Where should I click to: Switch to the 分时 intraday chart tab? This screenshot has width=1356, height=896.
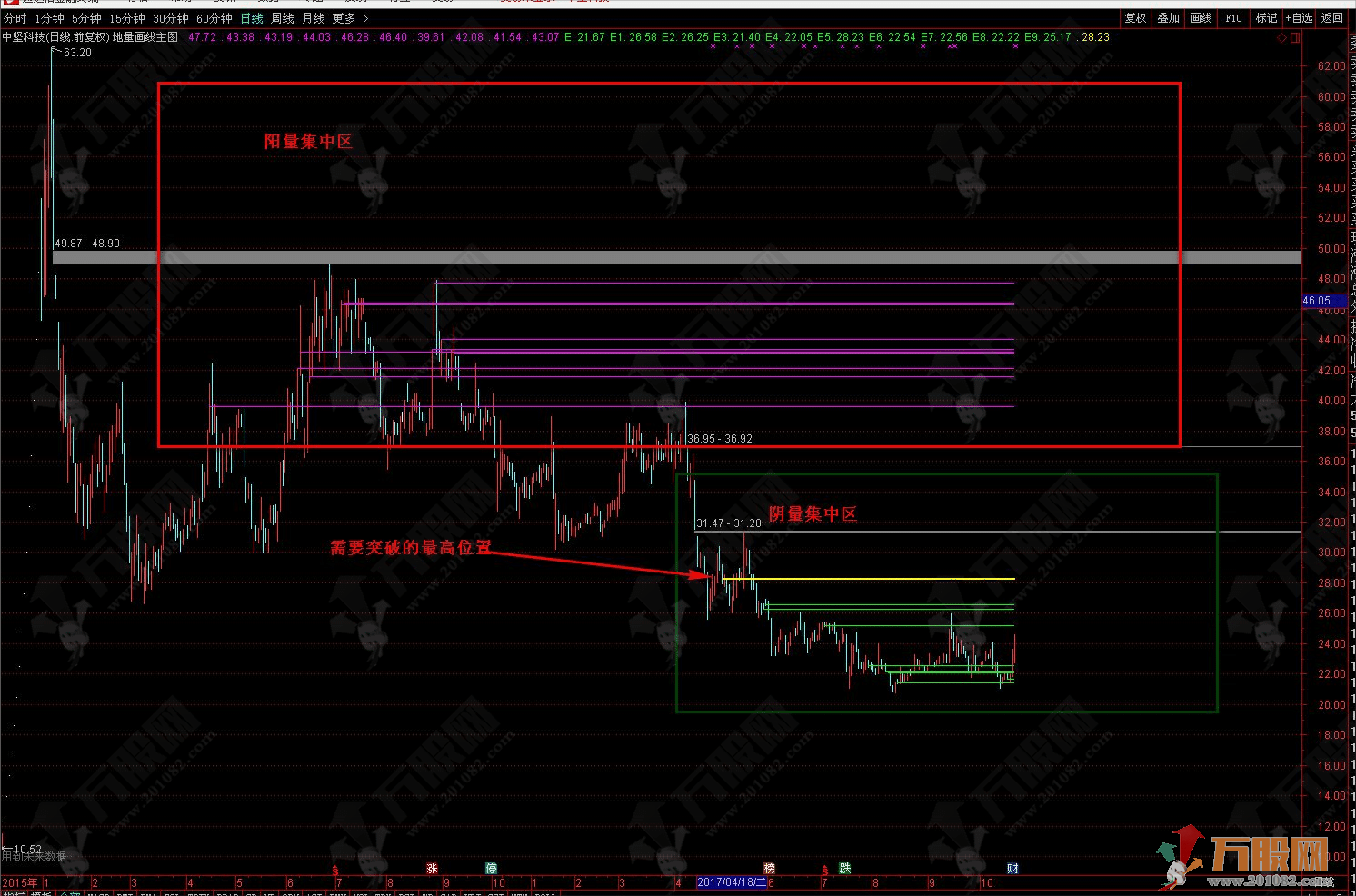coord(15,18)
